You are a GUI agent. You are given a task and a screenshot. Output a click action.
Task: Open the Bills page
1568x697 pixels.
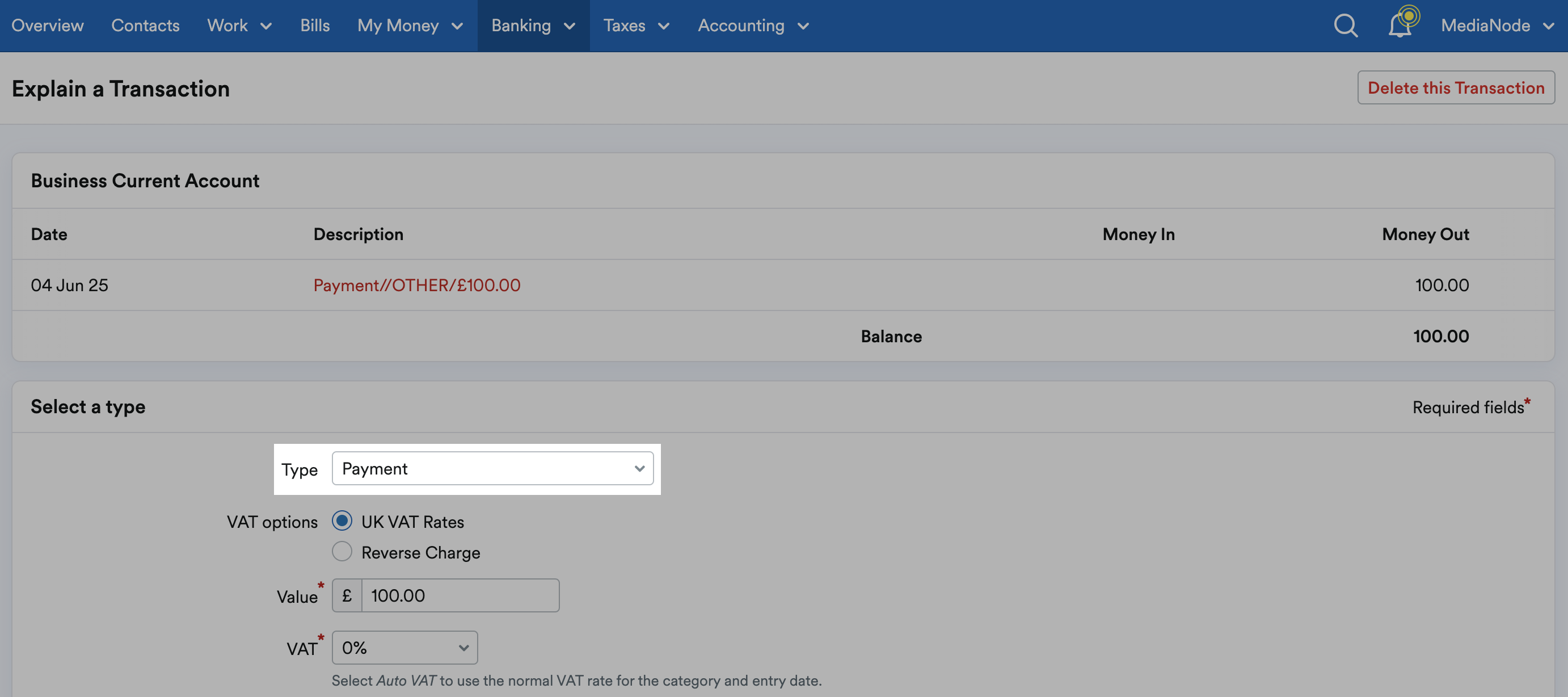[x=315, y=26]
